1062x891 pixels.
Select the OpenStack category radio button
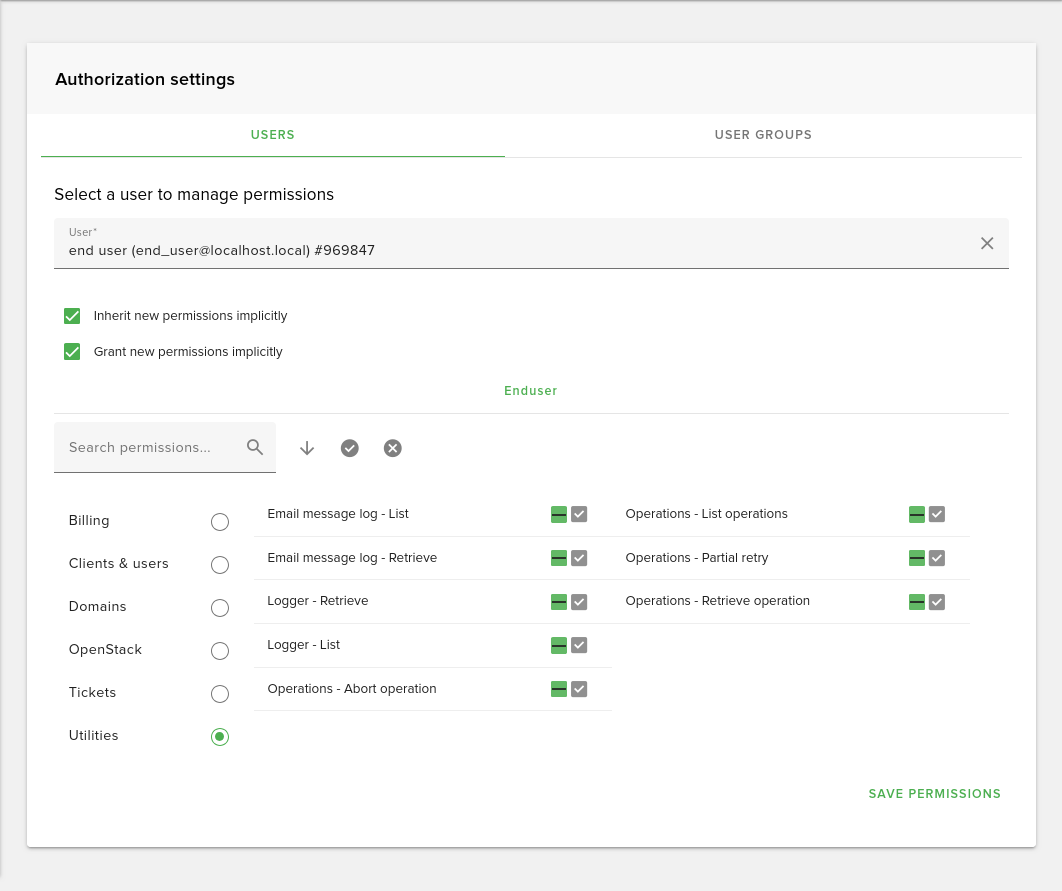pyautogui.click(x=219, y=650)
